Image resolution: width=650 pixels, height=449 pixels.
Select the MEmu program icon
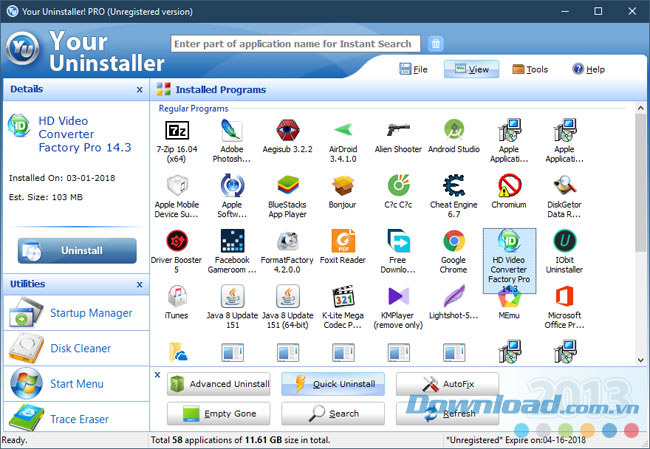509,299
